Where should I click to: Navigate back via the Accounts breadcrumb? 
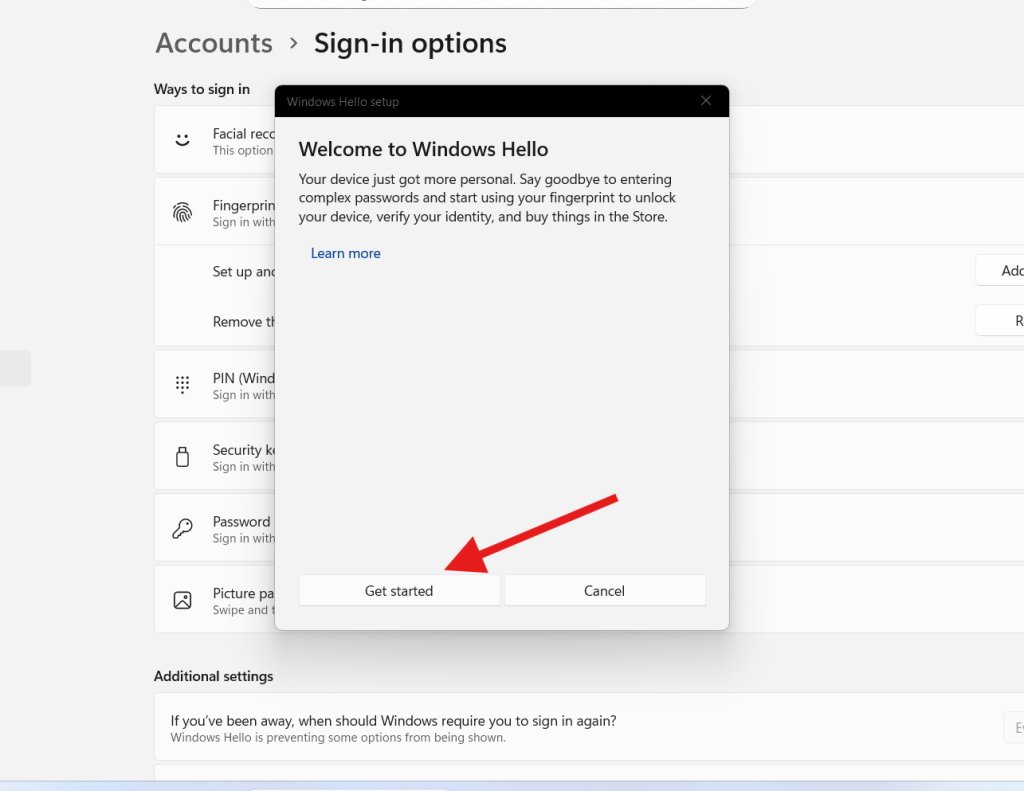pyautogui.click(x=213, y=43)
